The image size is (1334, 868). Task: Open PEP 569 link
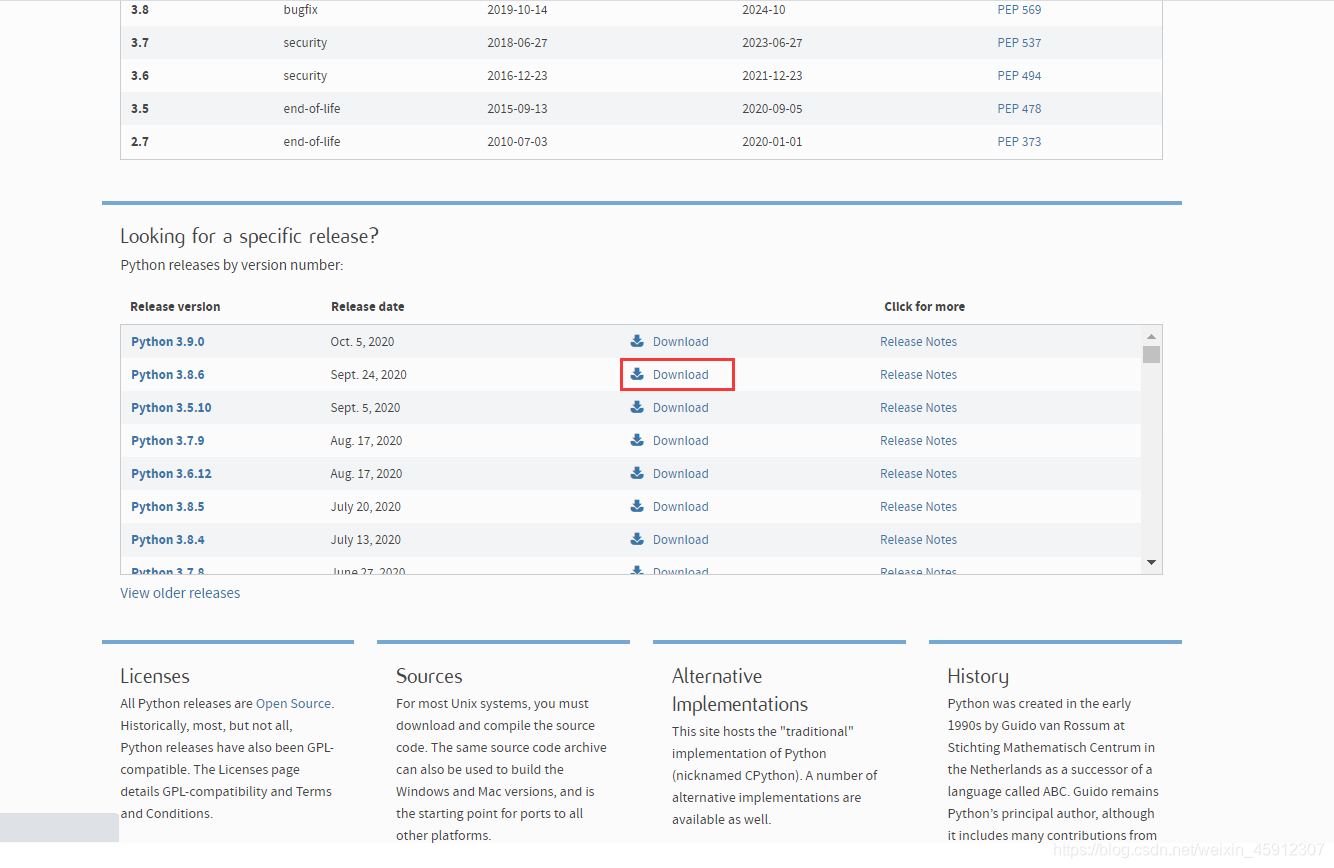(1019, 10)
